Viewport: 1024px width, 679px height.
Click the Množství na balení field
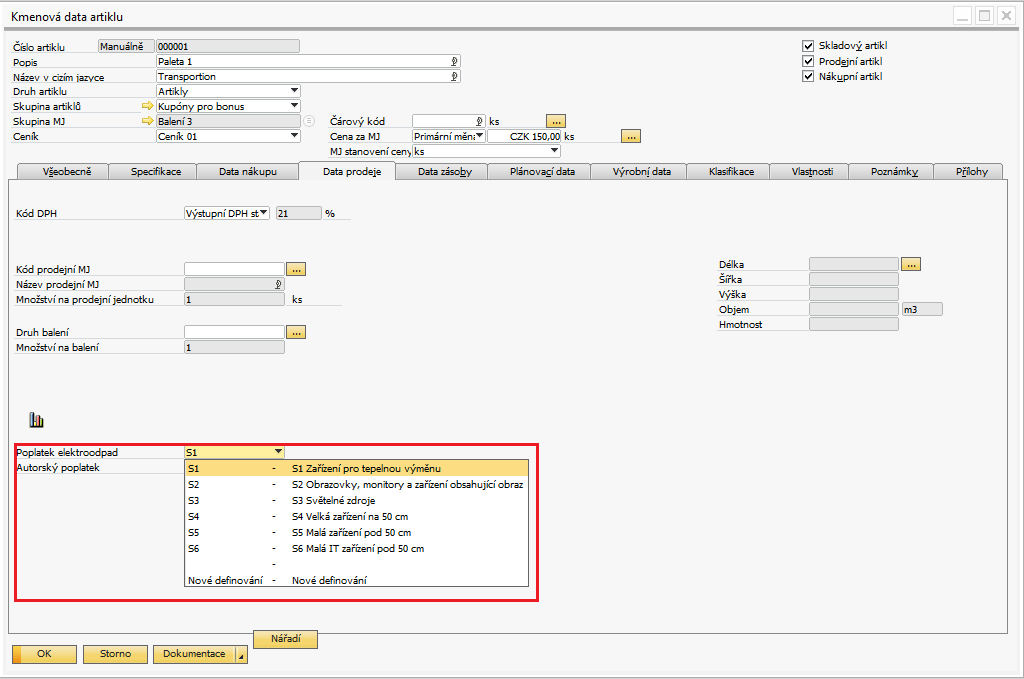pos(234,347)
